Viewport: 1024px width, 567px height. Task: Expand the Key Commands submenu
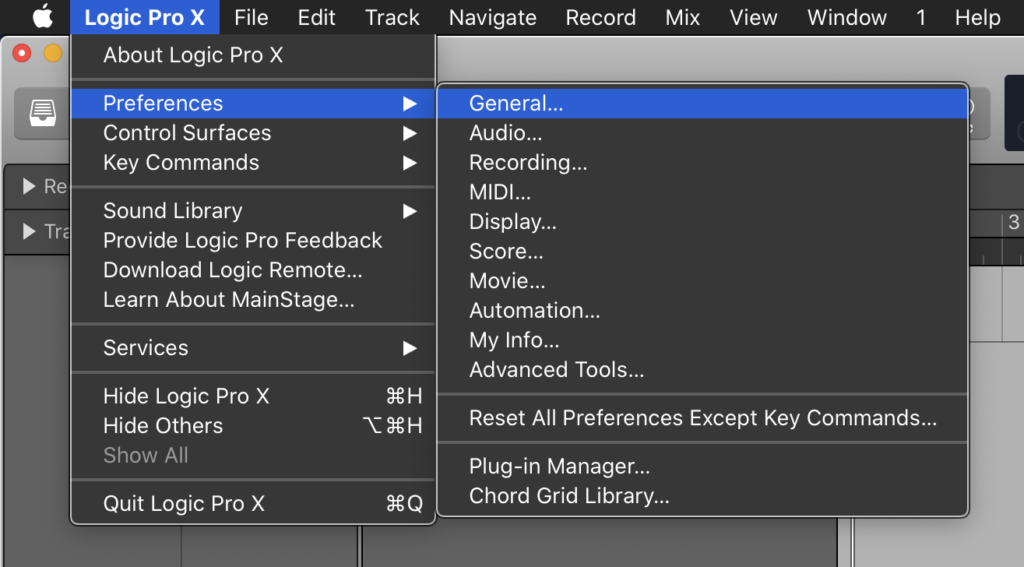point(253,162)
